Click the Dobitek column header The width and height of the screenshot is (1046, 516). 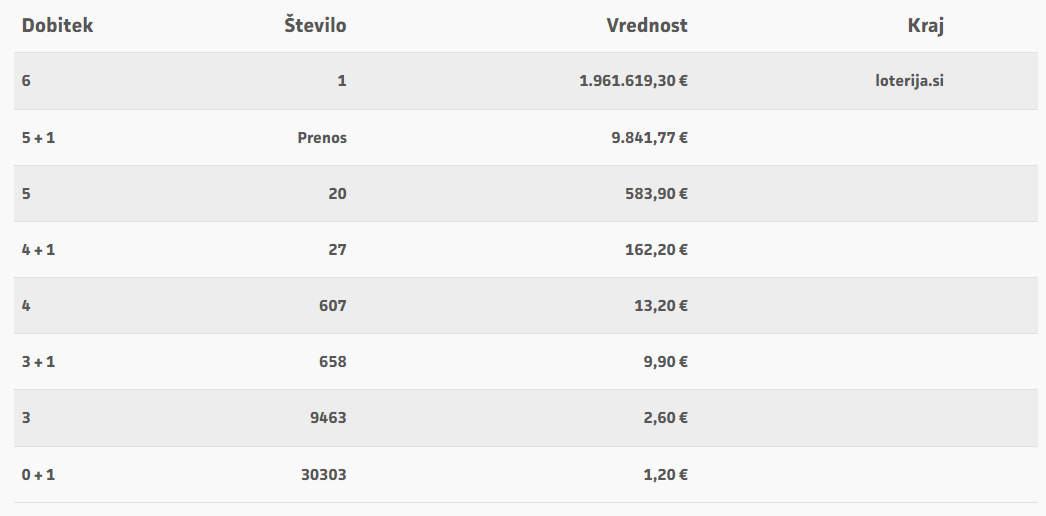pos(57,25)
